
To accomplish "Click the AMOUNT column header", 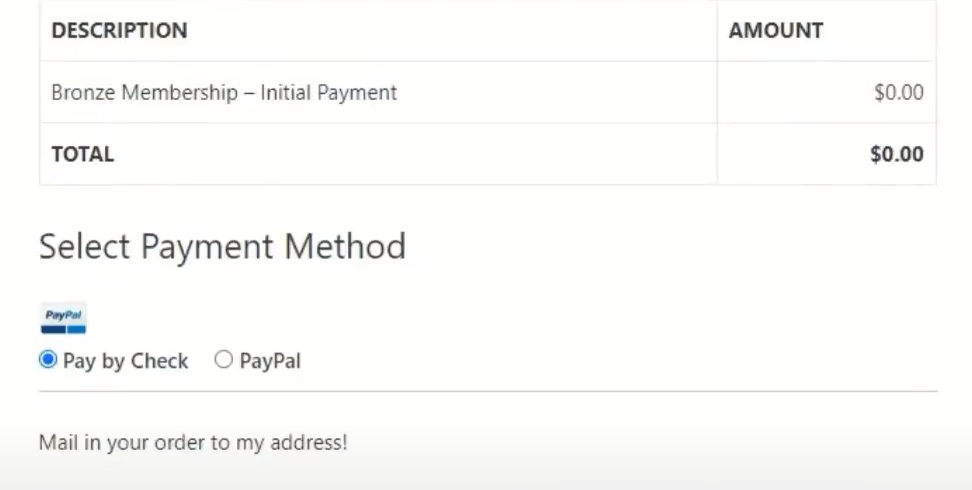I will (775, 30).
